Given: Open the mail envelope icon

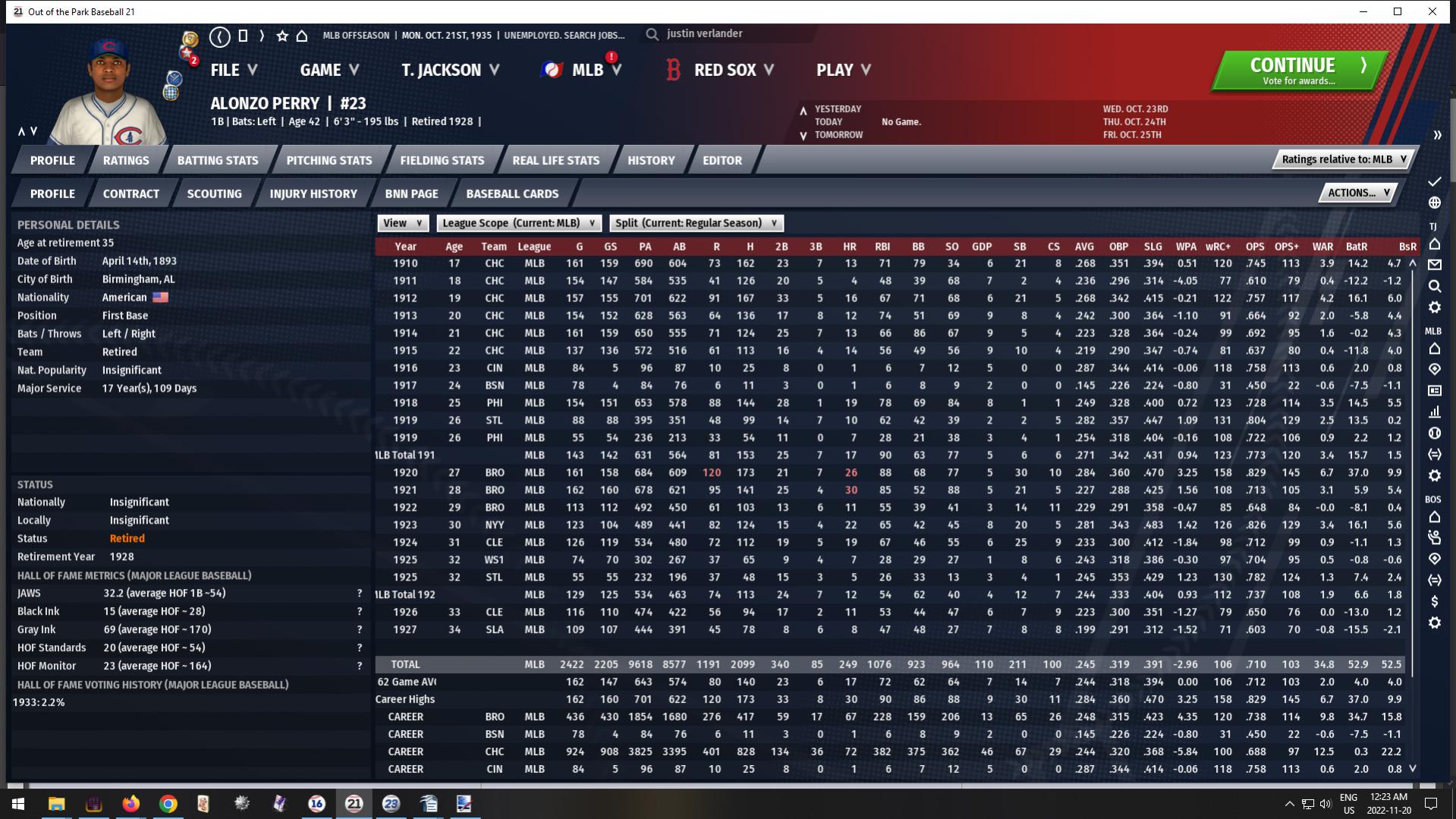Looking at the screenshot, I should tap(1434, 265).
